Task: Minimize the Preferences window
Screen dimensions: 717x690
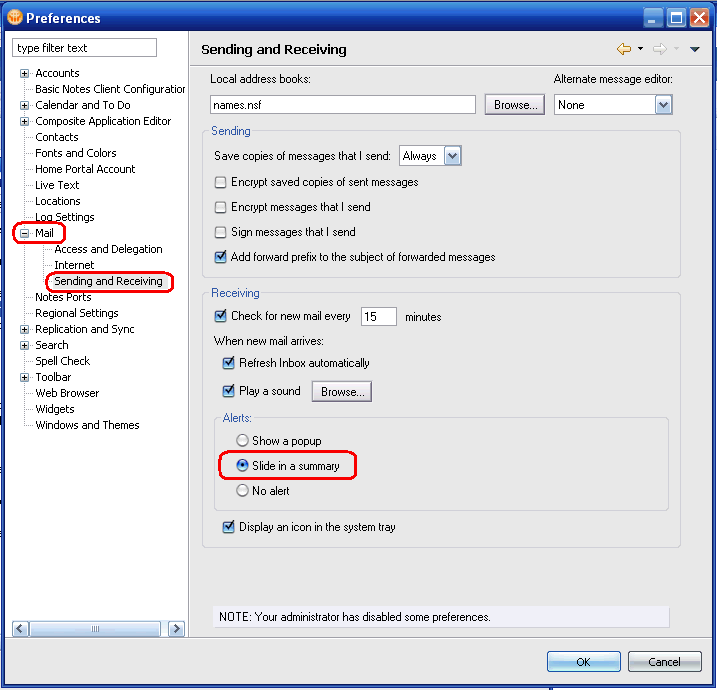Action: tap(653, 18)
